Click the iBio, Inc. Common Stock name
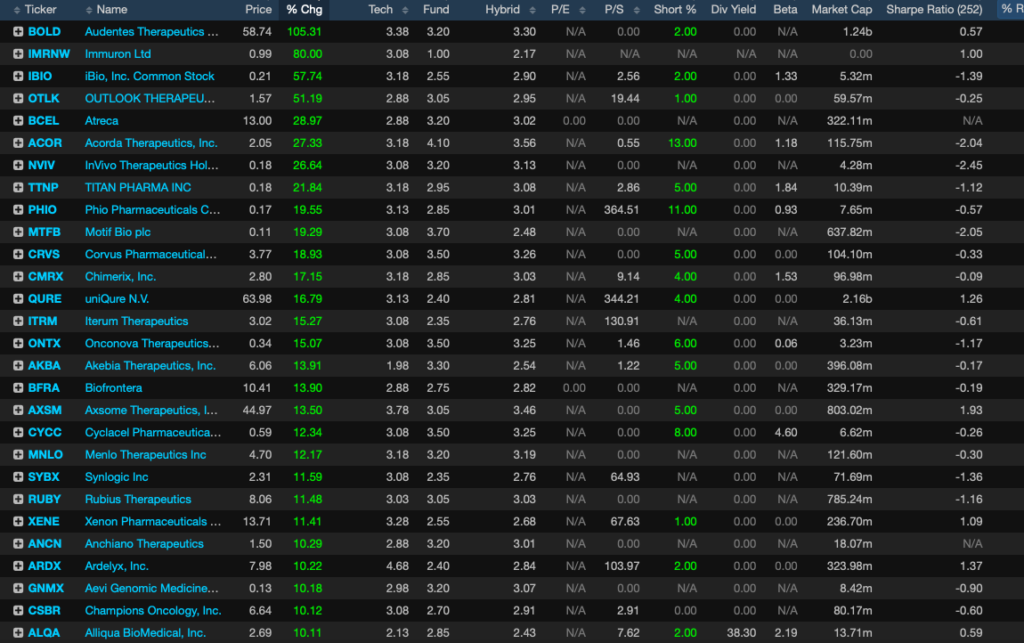Viewport: 1024px width, 643px height. pyautogui.click(x=150, y=76)
